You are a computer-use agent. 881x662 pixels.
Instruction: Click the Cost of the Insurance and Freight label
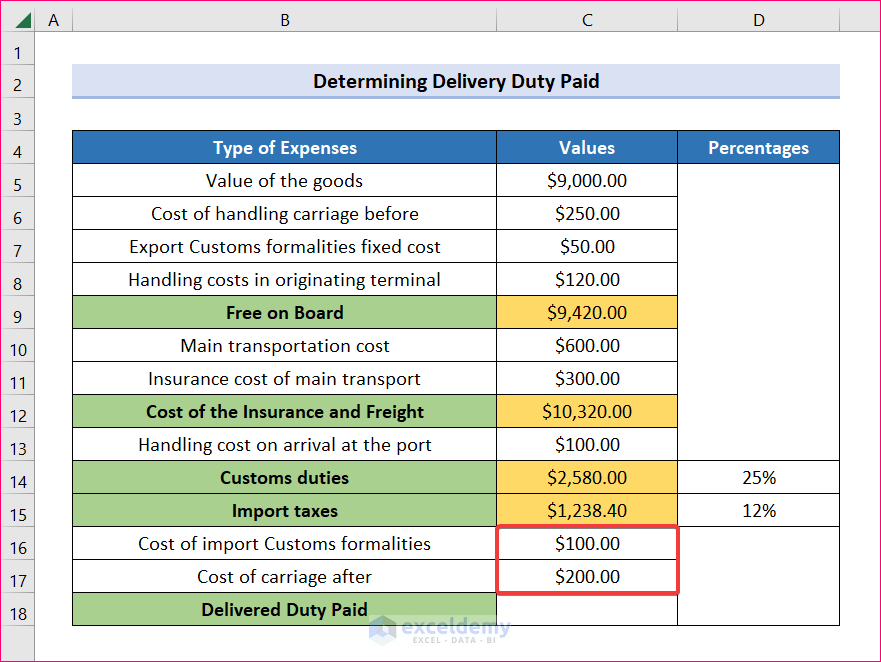285,412
